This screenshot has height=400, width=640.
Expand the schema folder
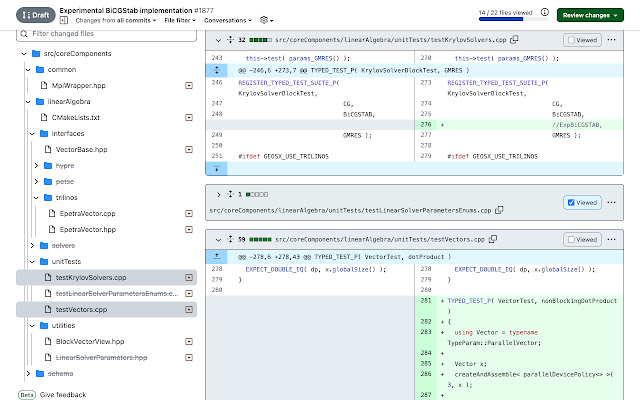(x=28, y=373)
